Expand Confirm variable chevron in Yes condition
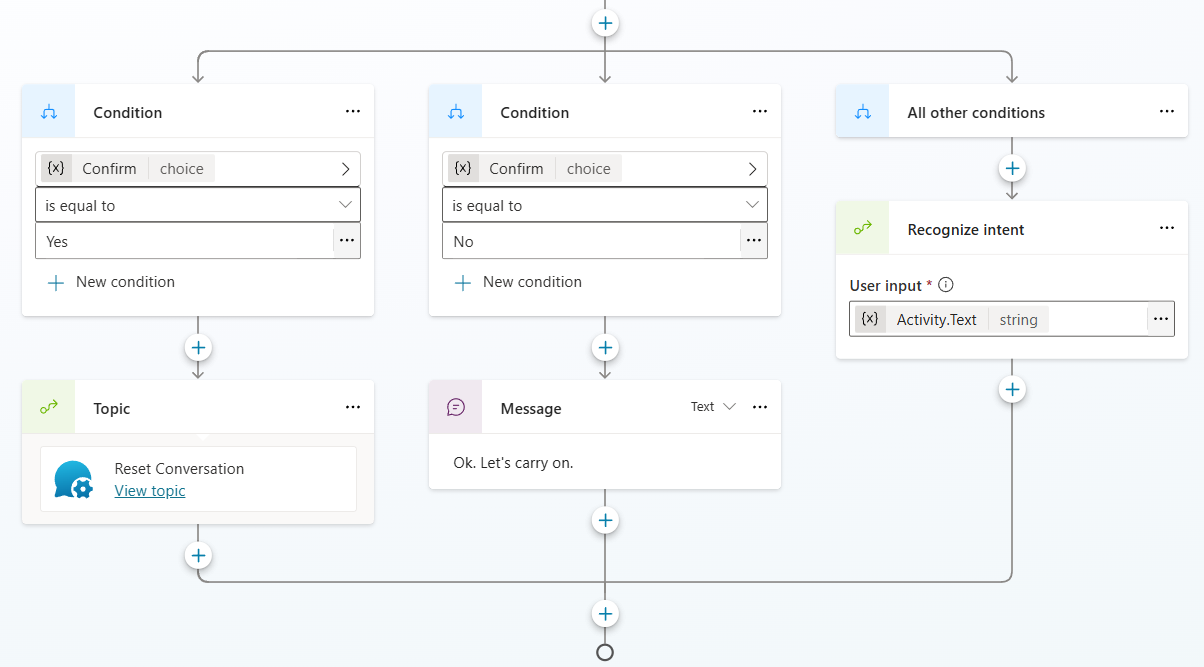Image resolution: width=1204 pixels, height=667 pixels. tap(345, 169)
